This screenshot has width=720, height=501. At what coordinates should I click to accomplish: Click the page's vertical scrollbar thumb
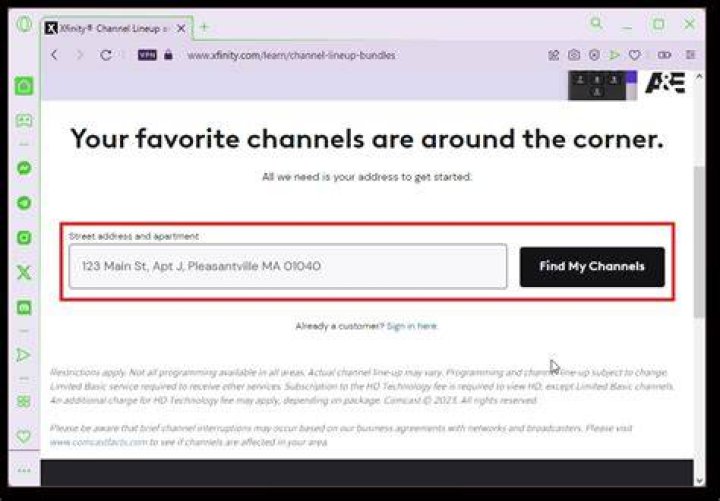[699, 242]
